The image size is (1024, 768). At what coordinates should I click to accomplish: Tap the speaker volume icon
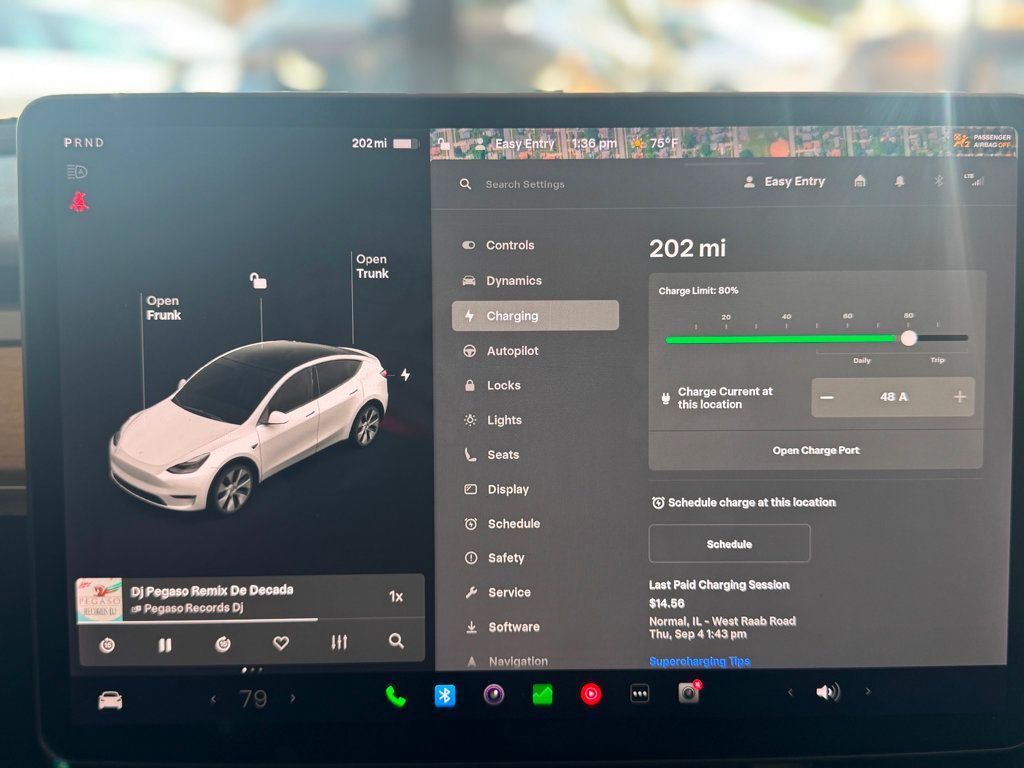[x=828, y=692]
